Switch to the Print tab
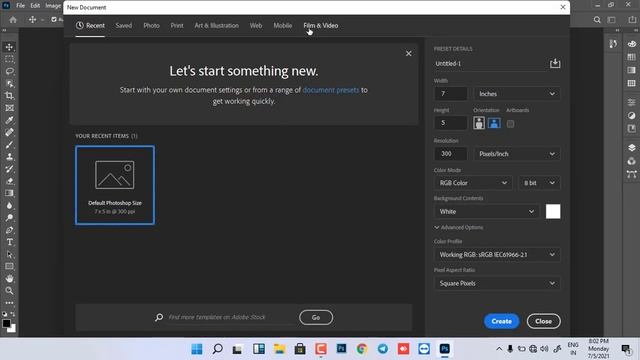 (177, 25)
